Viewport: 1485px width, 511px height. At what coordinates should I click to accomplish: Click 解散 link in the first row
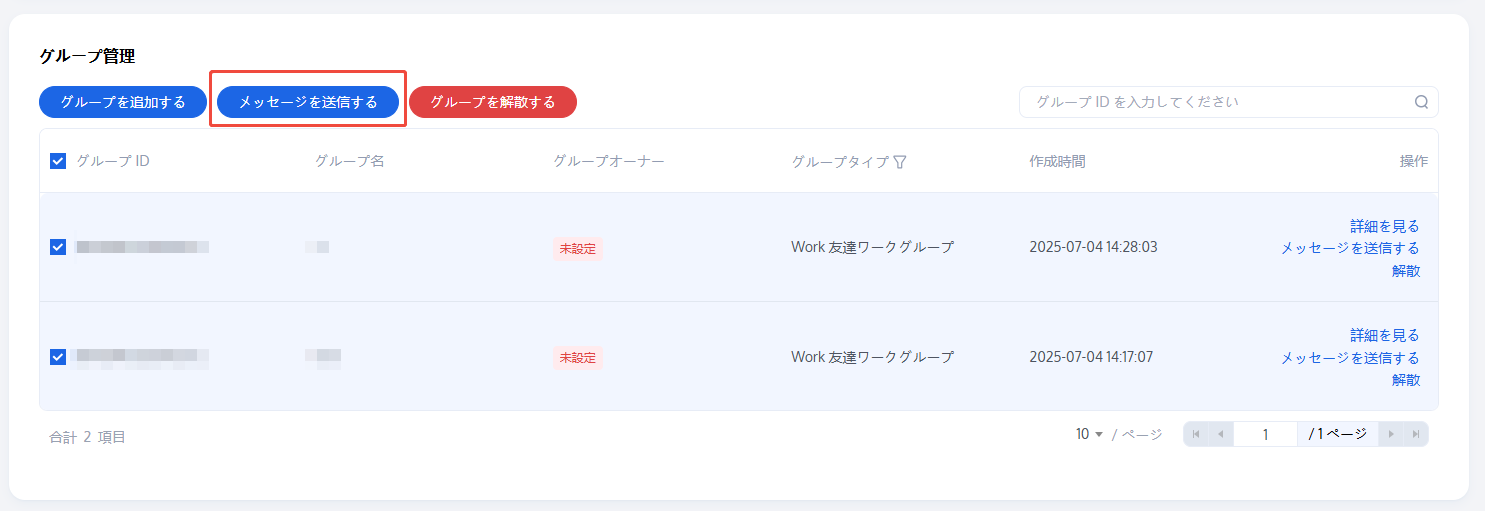coord(1405,270)
